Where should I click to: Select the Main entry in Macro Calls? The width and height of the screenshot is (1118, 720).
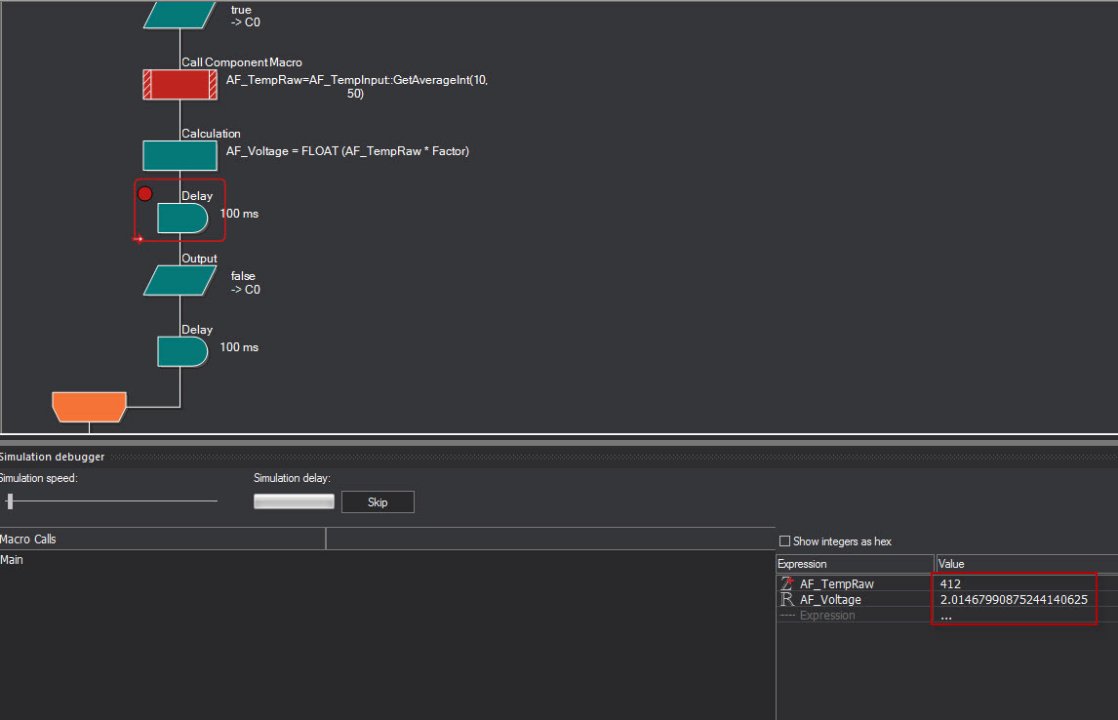pyautogui.click(x=11, y=560)
